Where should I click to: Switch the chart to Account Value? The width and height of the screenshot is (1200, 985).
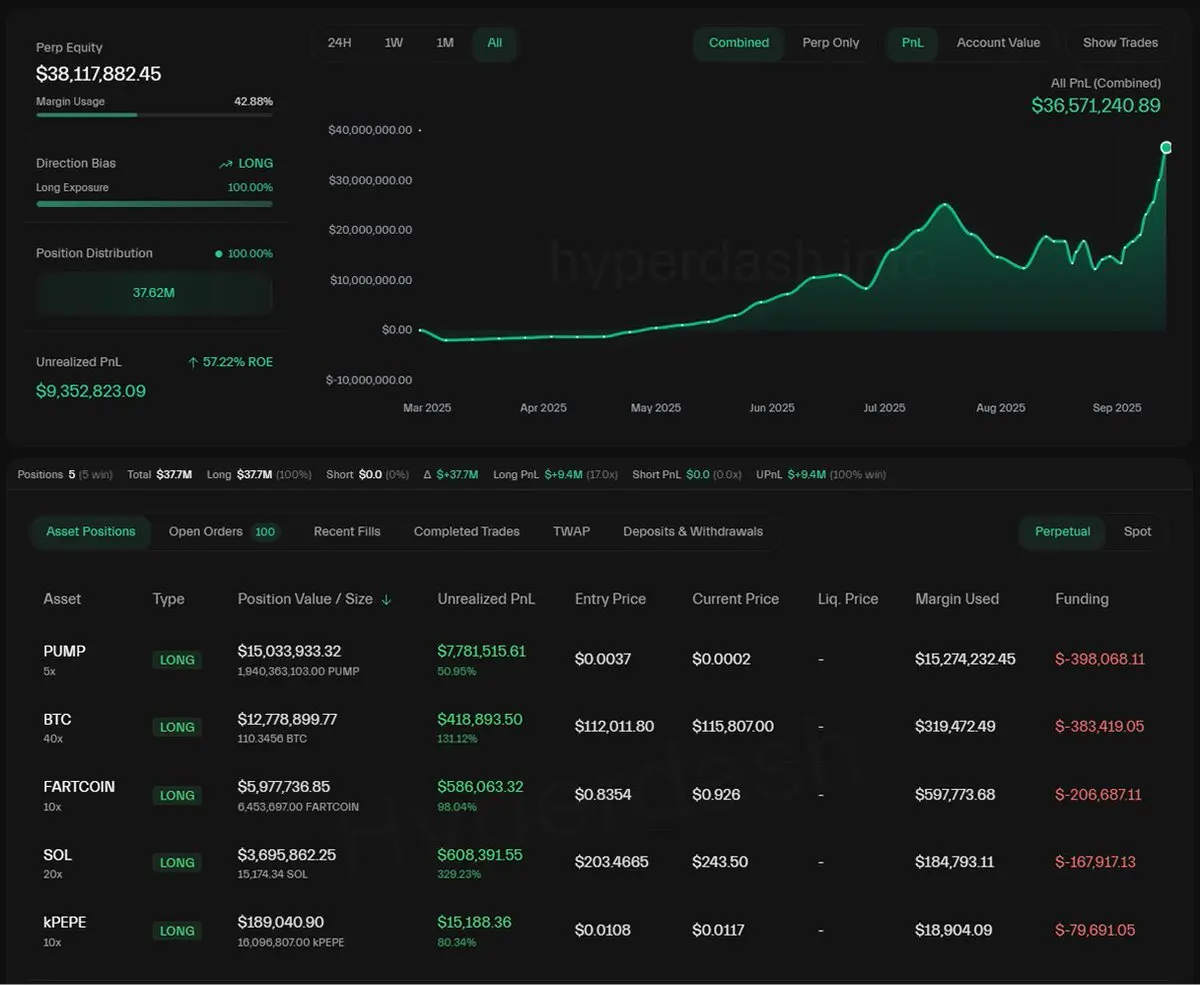[998, 43]
